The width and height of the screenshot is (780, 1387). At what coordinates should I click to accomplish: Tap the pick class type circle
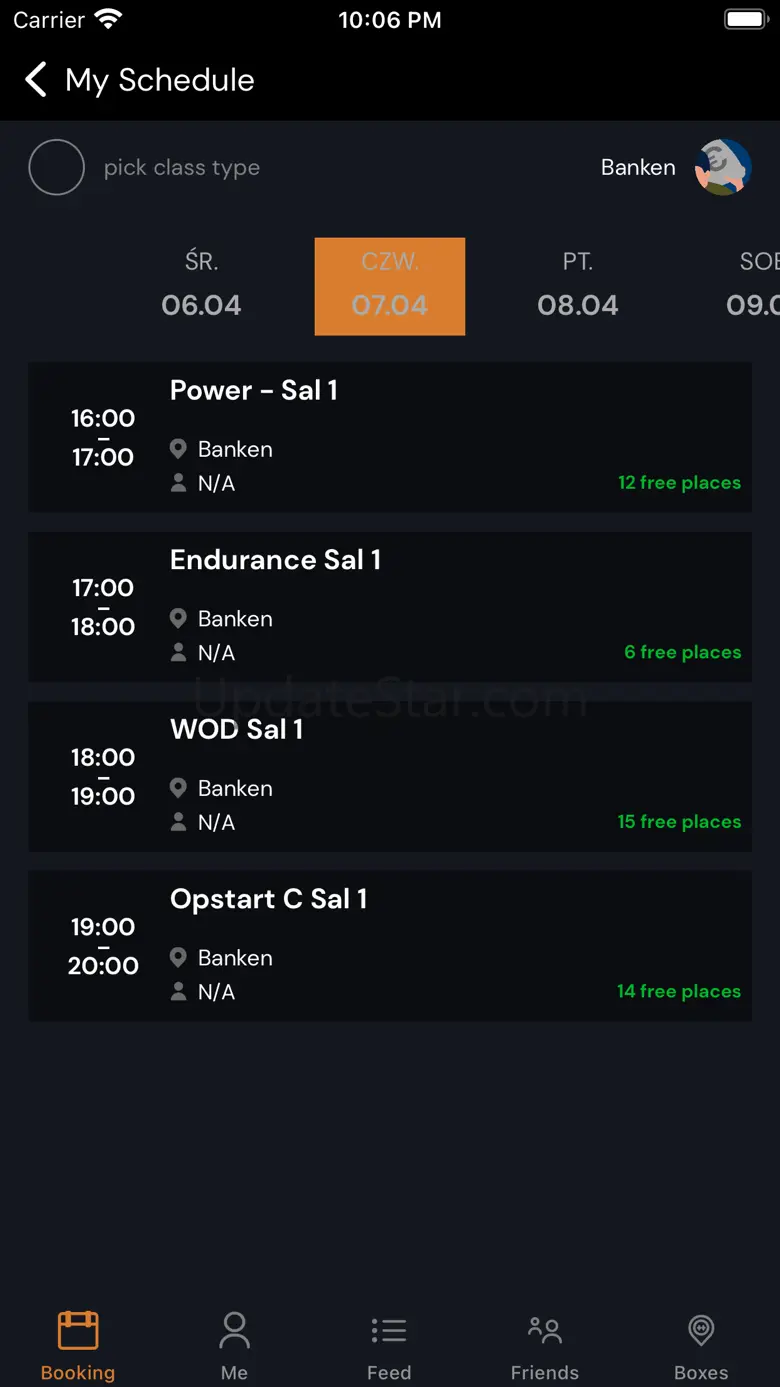click(56, 167)
